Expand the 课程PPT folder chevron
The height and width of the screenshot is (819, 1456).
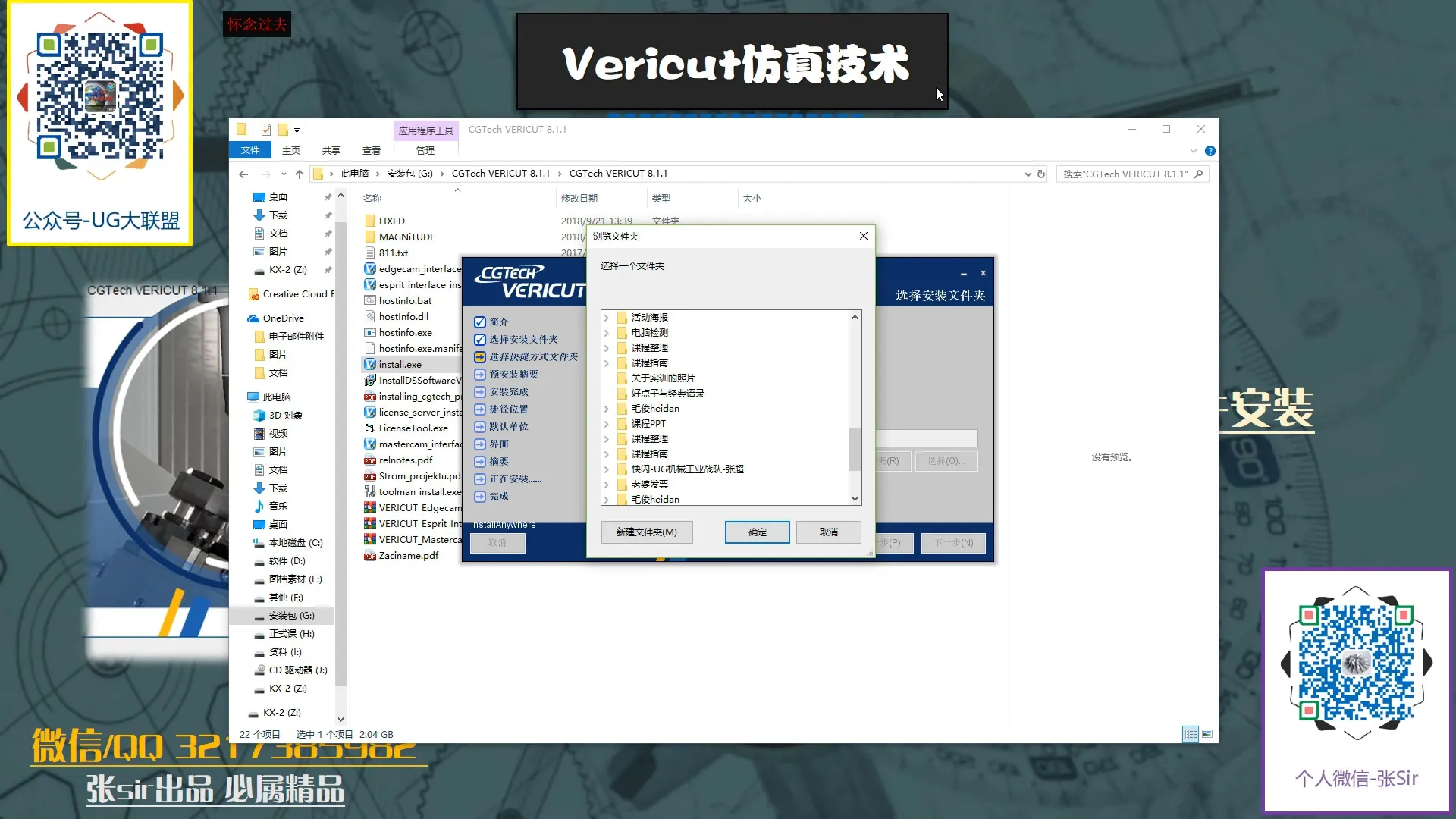[607, 423]
